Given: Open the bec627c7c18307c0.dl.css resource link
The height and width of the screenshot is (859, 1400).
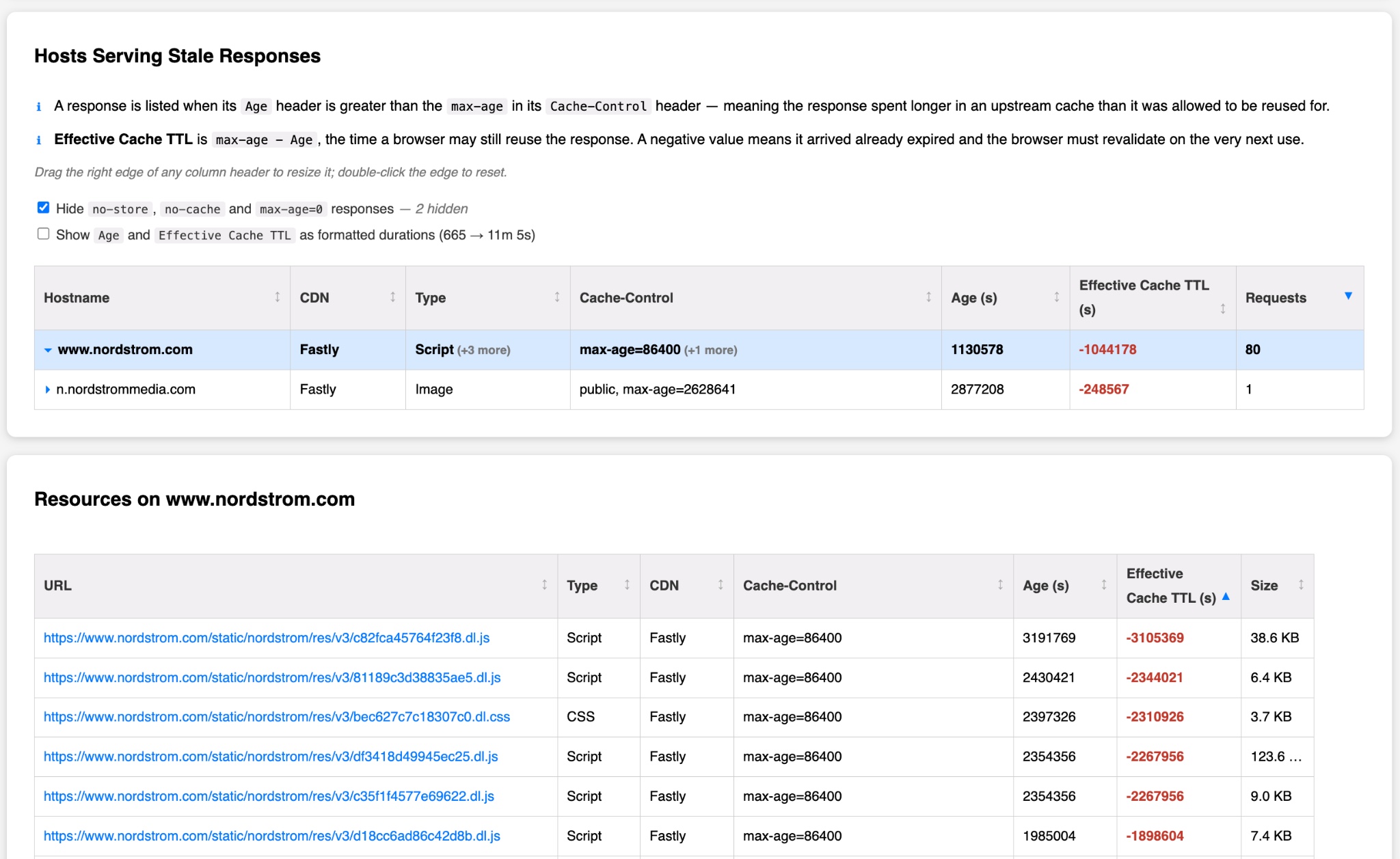Looking at the screenshot, I should (277, 717).
